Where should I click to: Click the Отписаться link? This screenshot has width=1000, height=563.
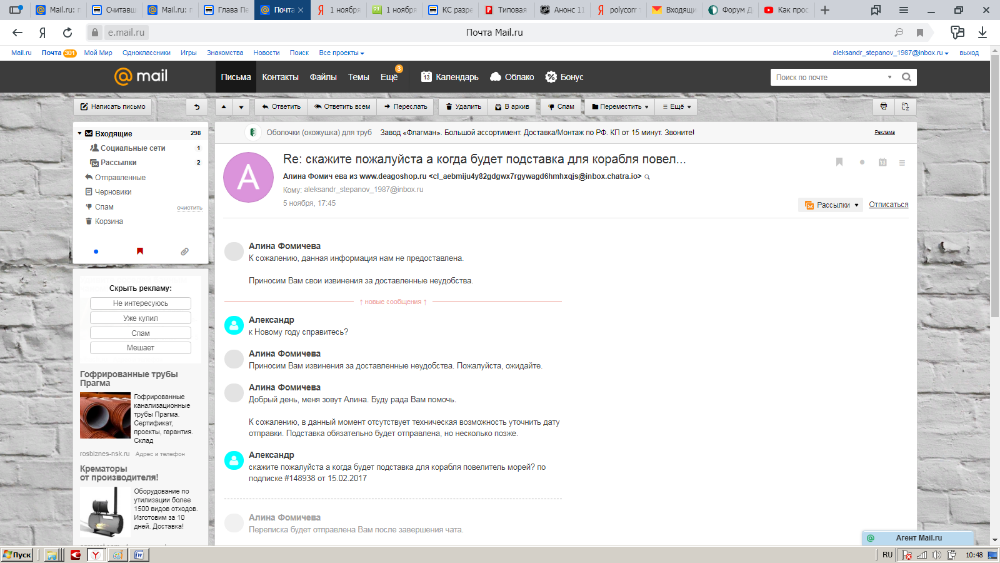click(x=888, y=205)
